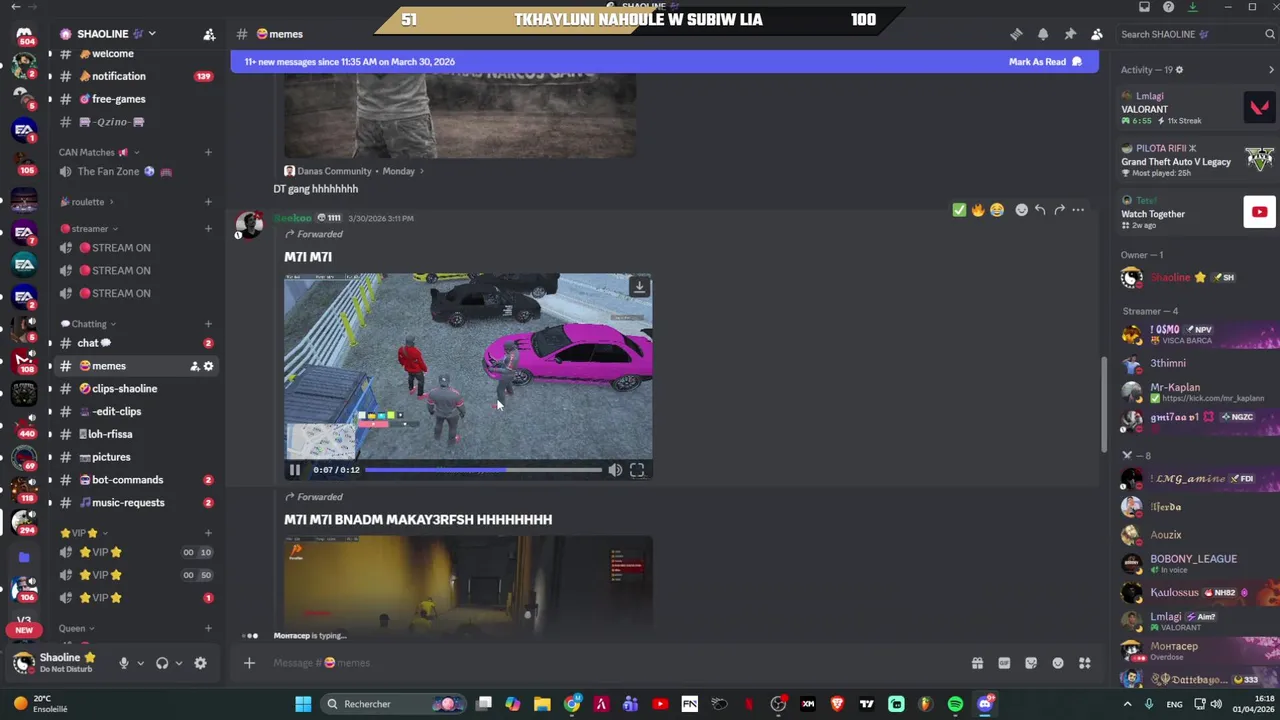Show pinned messages pin icon
Screen dimensions: 1280x720
1070,34
